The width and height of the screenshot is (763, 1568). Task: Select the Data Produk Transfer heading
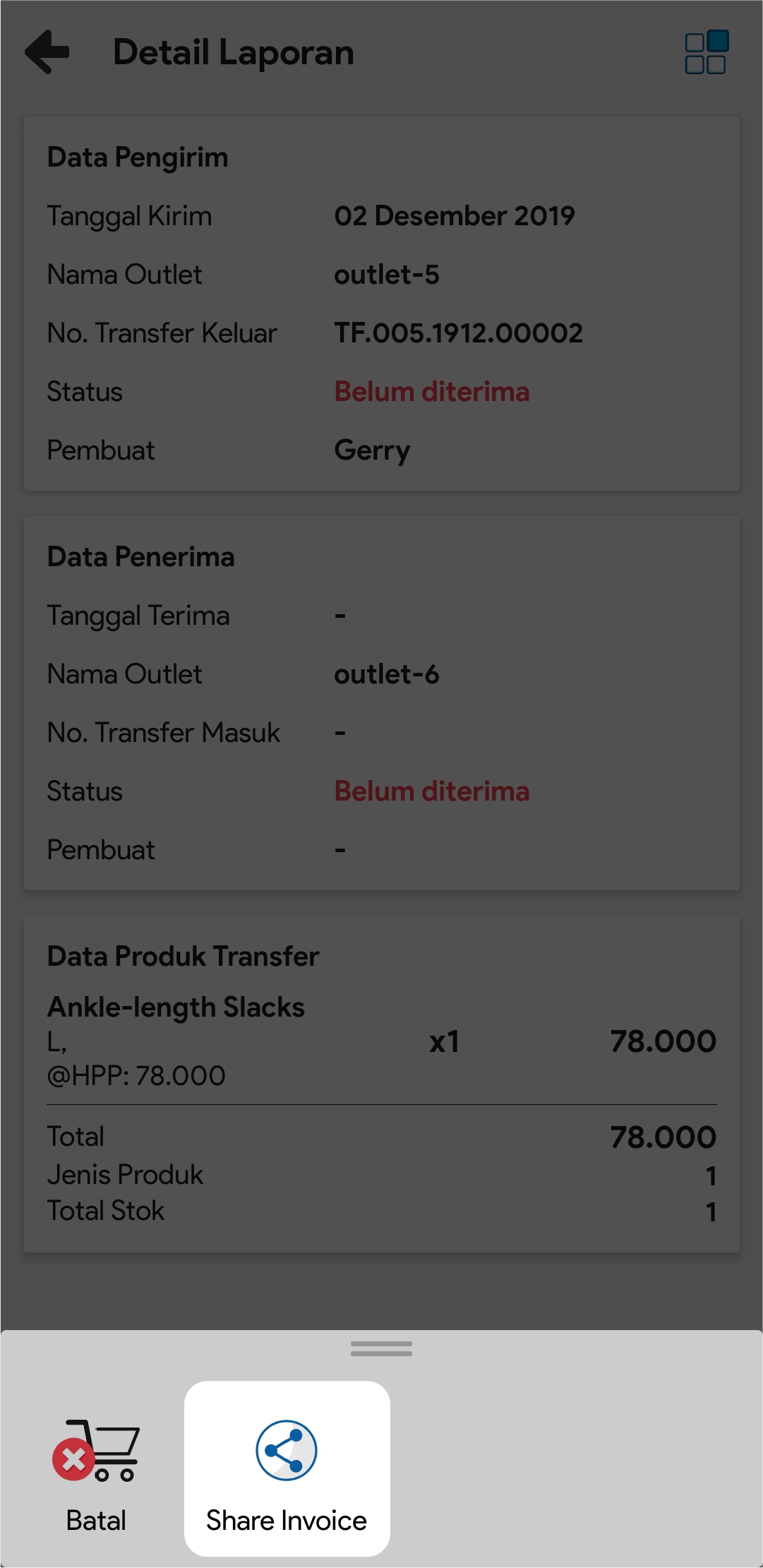[183, 957]
